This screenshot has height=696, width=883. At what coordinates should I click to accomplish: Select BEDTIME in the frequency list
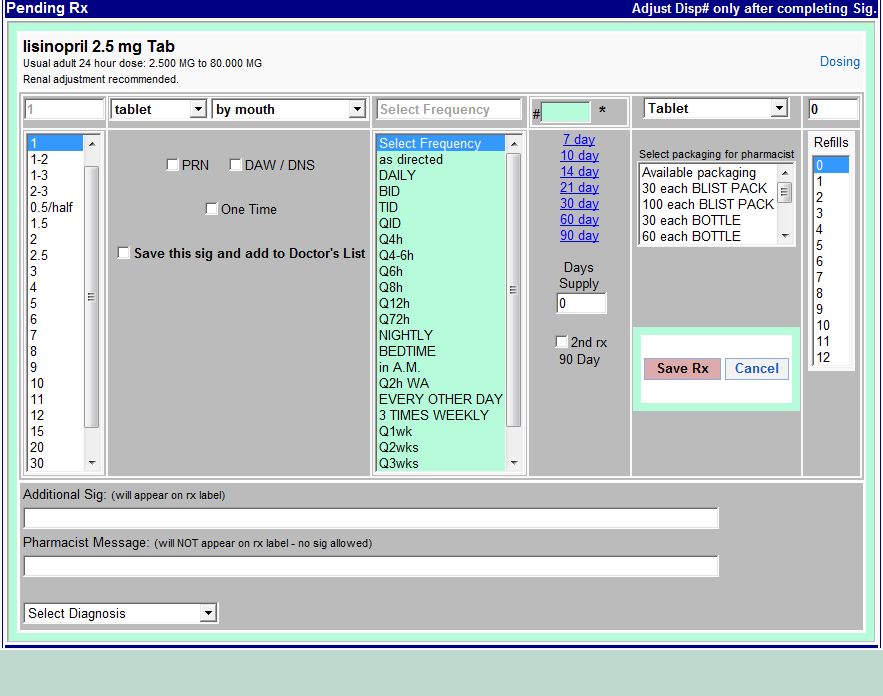click(x=441, y=351)
